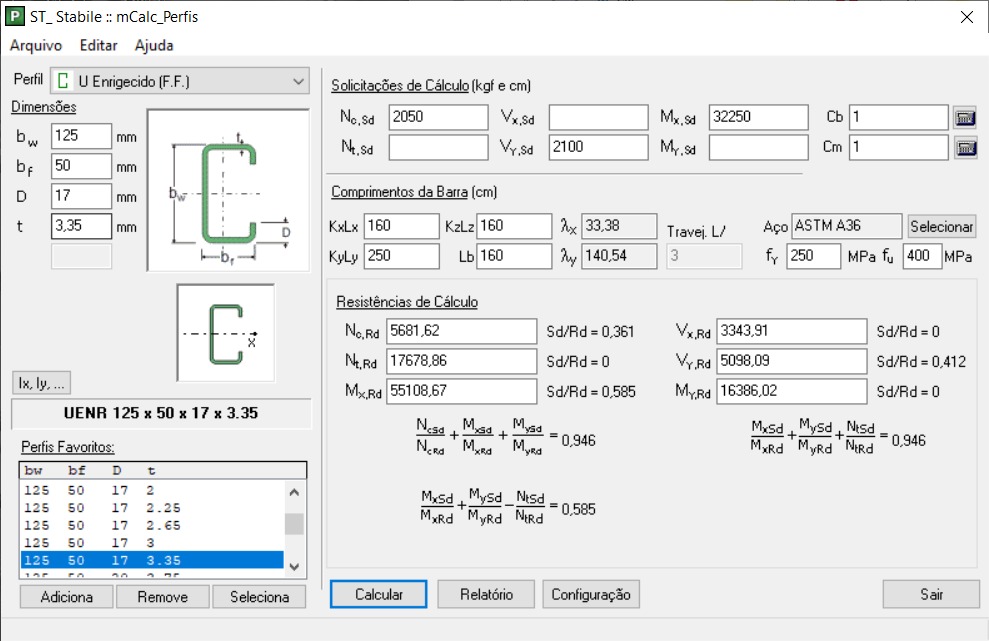Click the bw dimension input field

click(81, 136)
